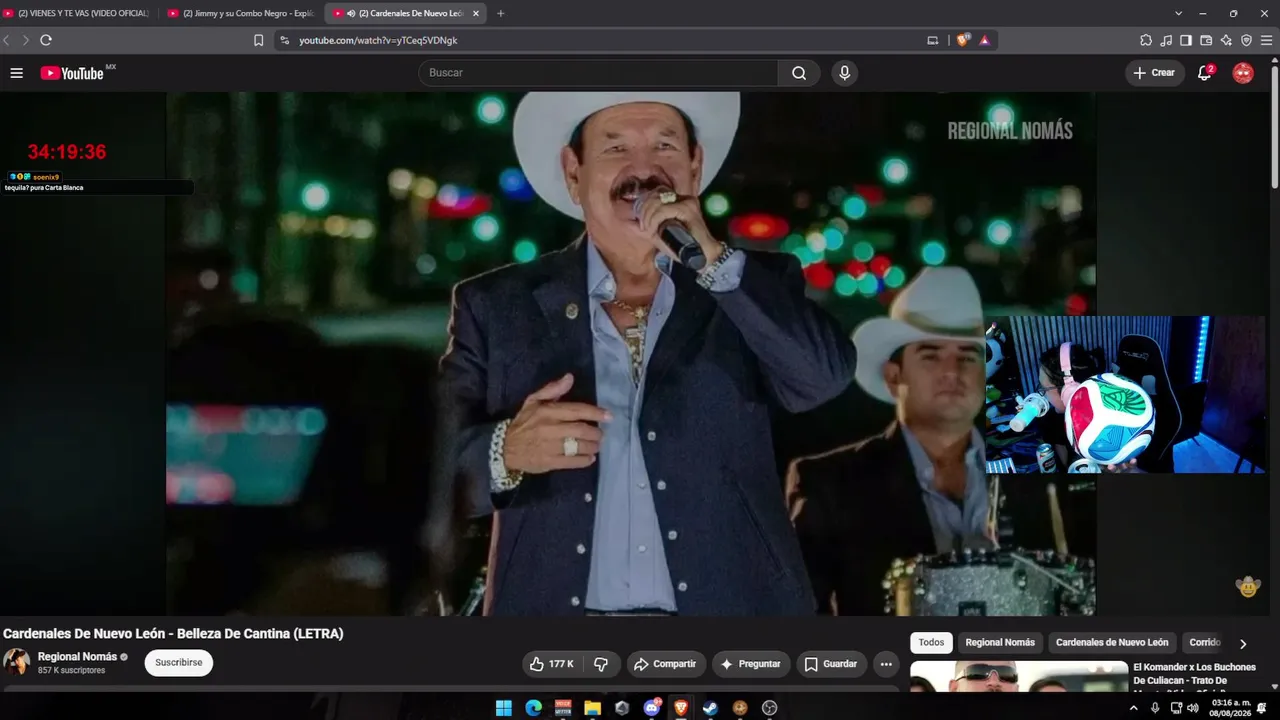Show the browser sidebar panel
This screenshot has width=1280, height=720.
pos(1186,41)
